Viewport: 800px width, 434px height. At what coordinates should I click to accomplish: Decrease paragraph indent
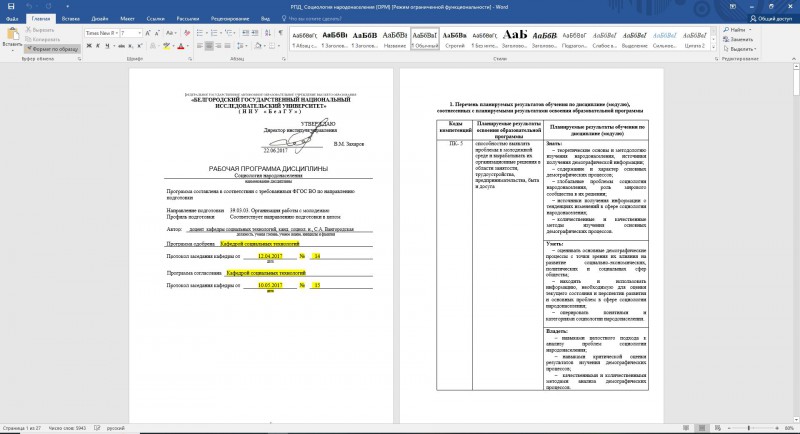click(x=245, y=33)
